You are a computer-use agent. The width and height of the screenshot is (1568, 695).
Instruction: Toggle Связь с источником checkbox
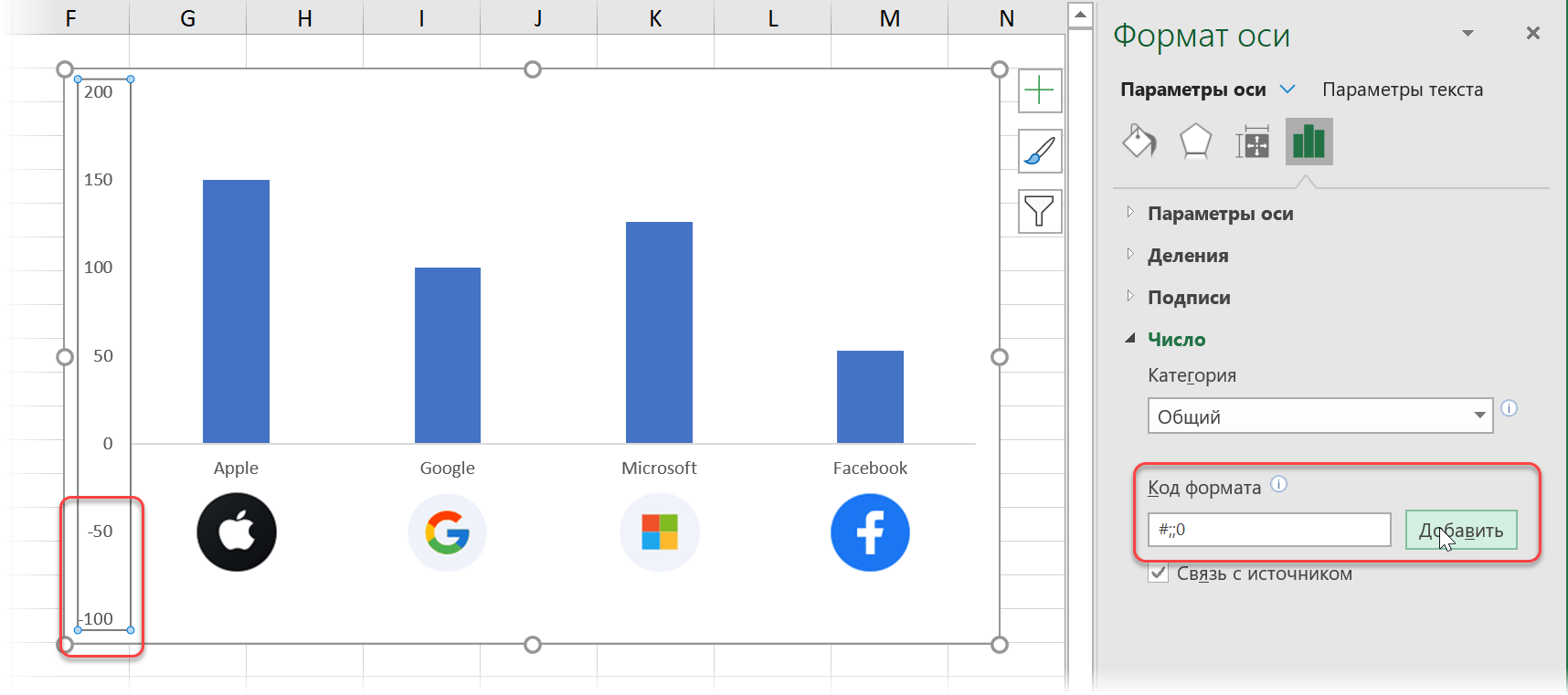1159,574
